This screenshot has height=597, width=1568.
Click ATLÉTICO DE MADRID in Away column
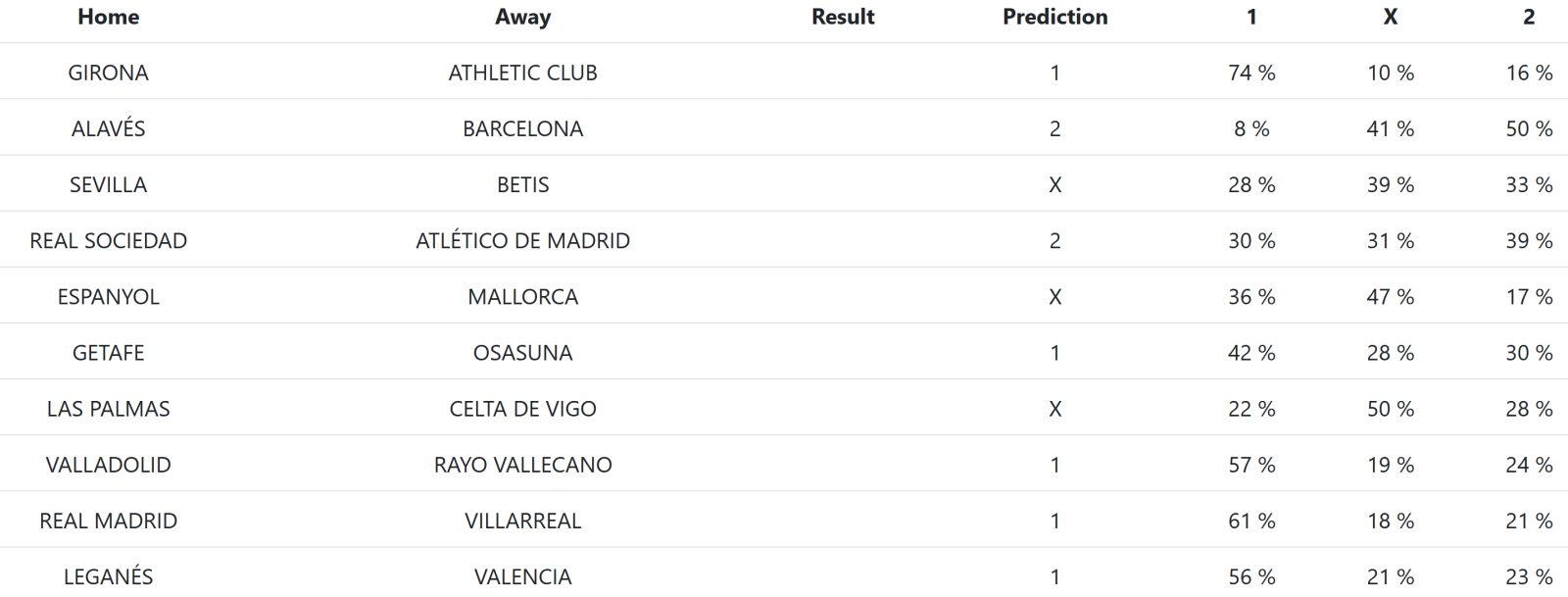522,240
